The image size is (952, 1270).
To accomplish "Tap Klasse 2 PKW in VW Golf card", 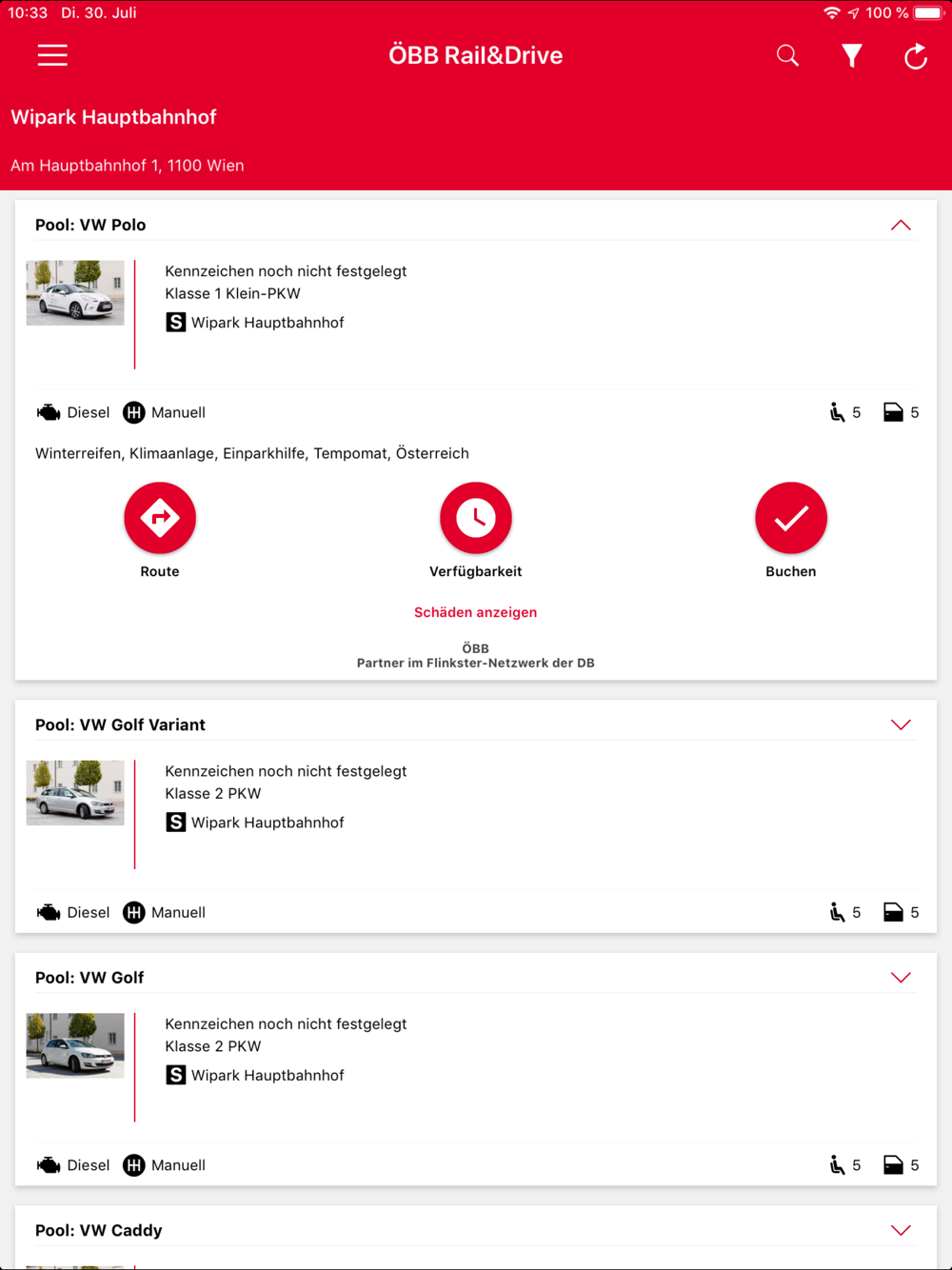I will tap(212, 1046).
